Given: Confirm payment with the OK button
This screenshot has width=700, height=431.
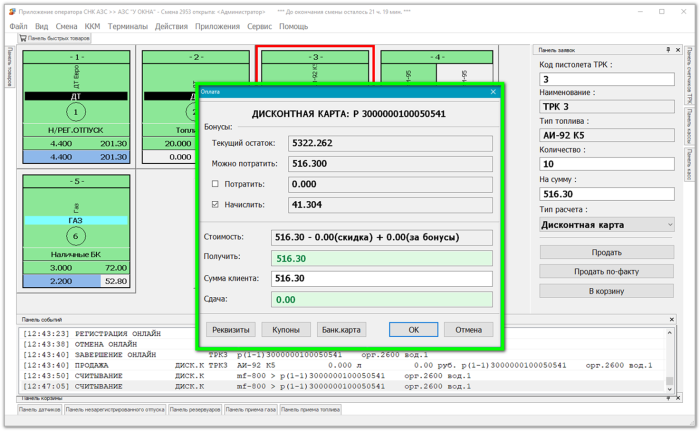Looking at the screenshot, I should coord(413,330).
